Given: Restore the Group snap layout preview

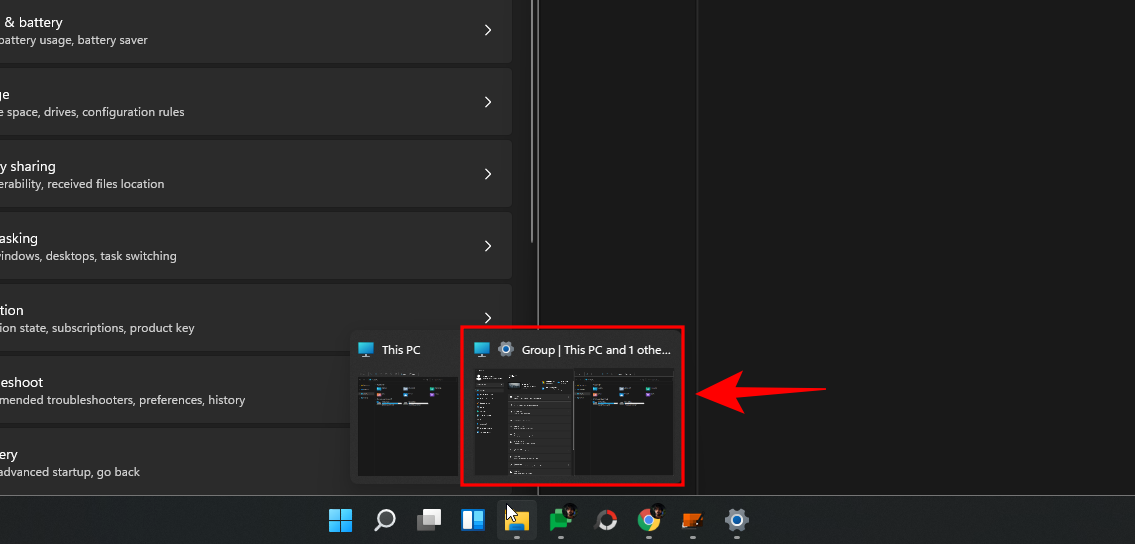Looking at the screenshot, I should (573, 420).
